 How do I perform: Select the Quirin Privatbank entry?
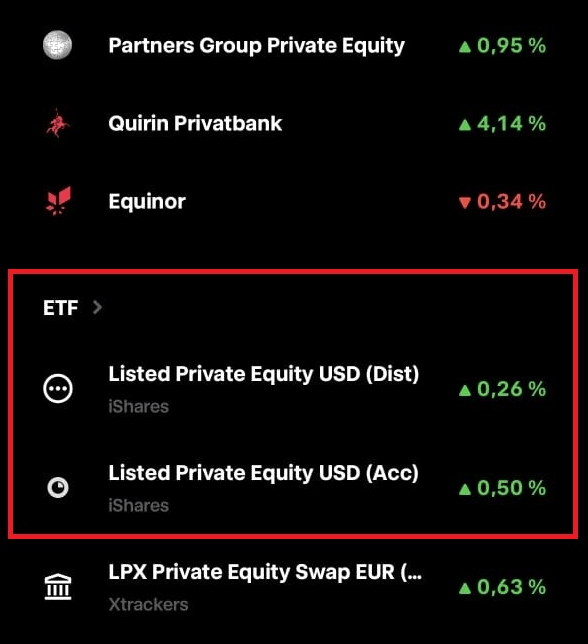tap(294, 123)
